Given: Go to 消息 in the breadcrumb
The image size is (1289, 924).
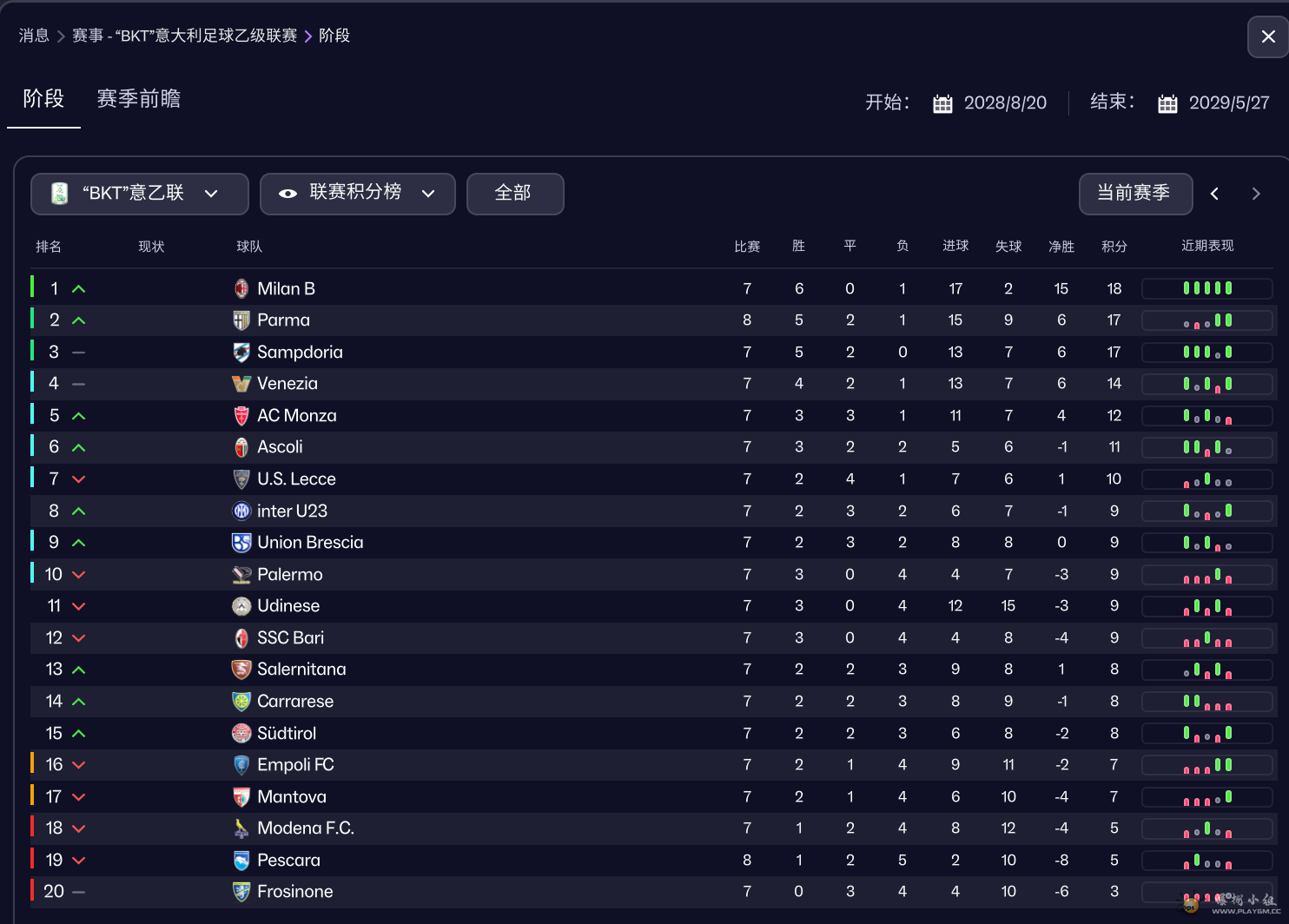Looking at the screenshot, I should pyautogui.click(x=34, y=36).
